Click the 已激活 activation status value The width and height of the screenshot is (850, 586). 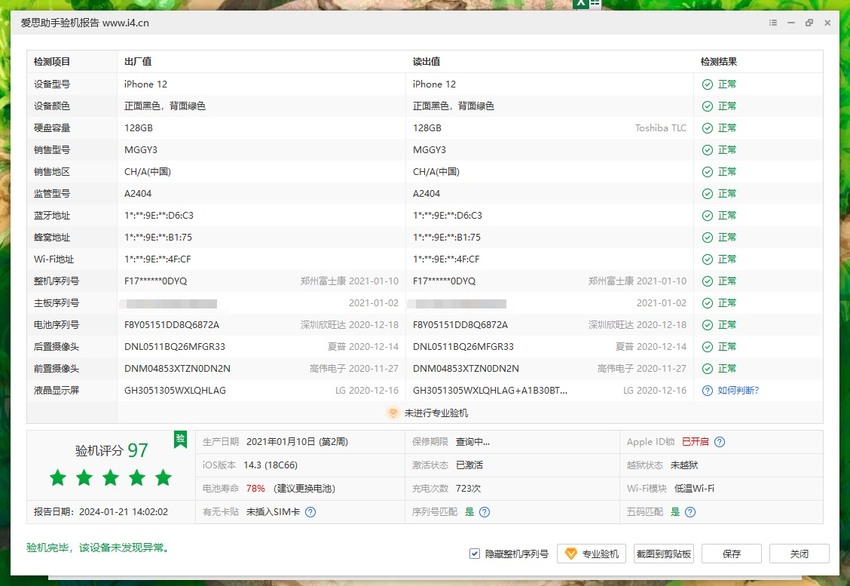[x=469, y=465]
